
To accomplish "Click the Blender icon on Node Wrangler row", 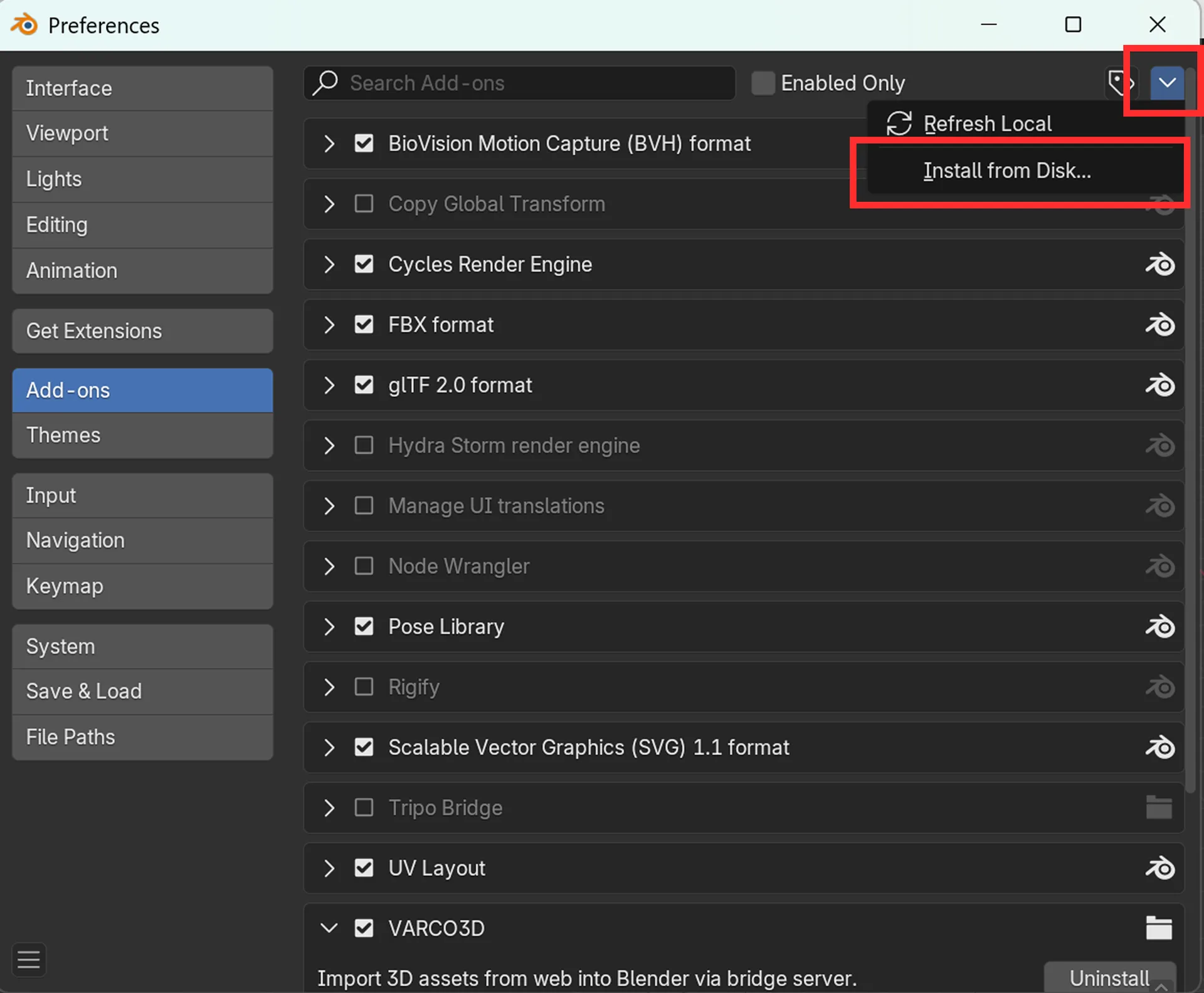I will click(x=1159, y=566).
